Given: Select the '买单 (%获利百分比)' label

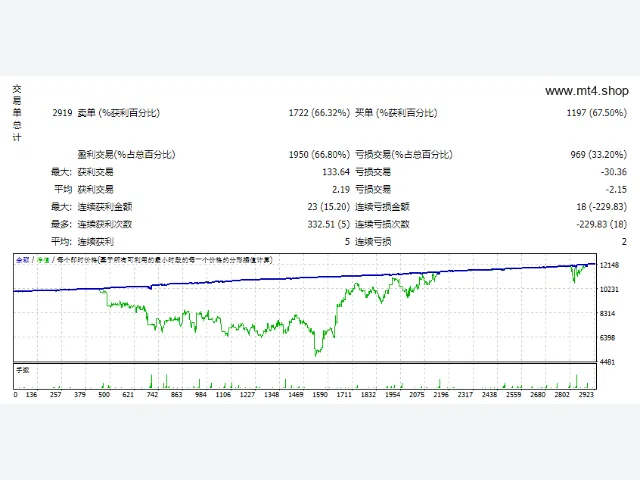Looking at the screenshot, I should click(x=396, y=113).
